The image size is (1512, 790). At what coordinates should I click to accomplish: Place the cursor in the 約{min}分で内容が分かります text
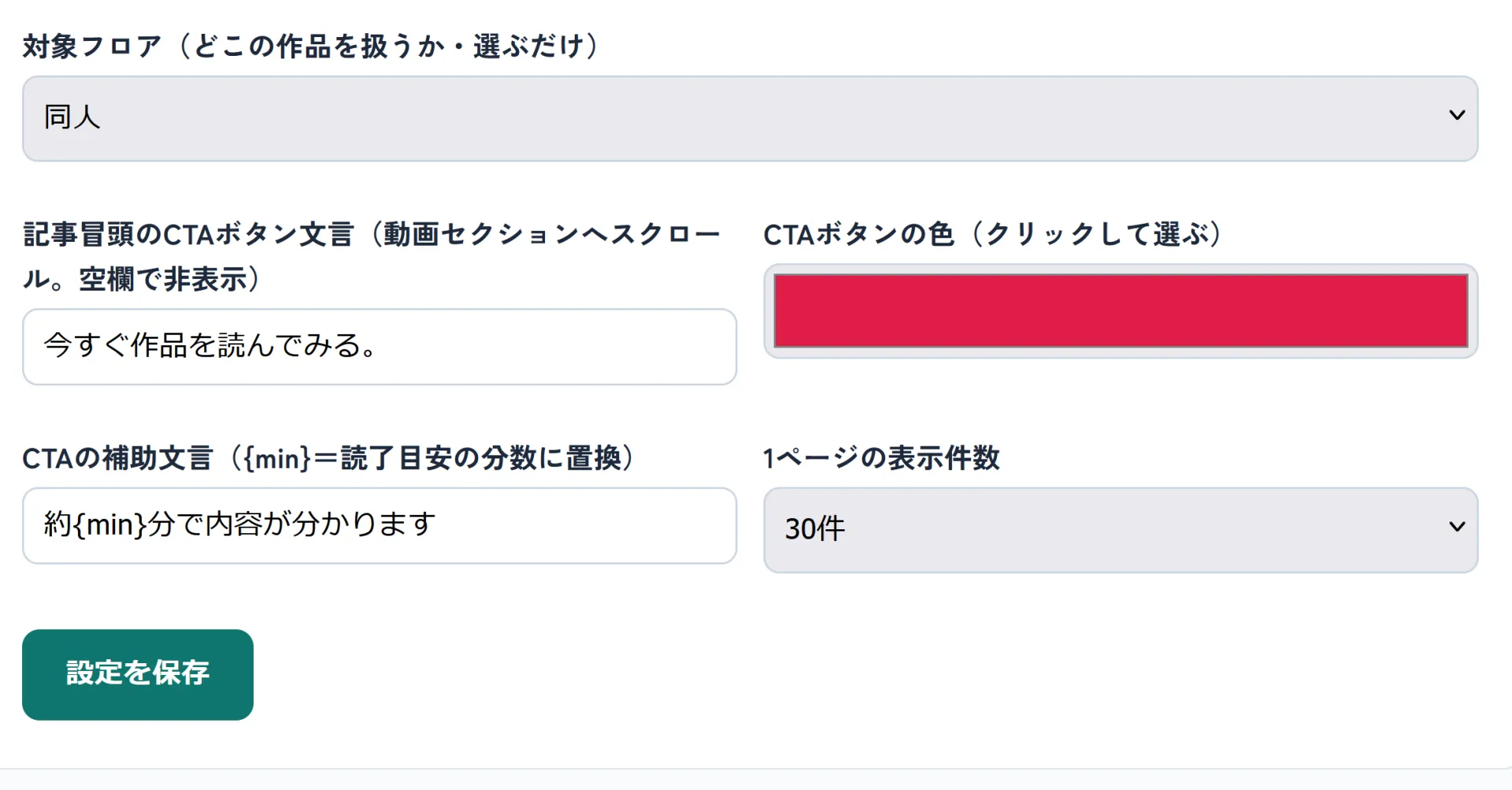(x=239, y=525)
